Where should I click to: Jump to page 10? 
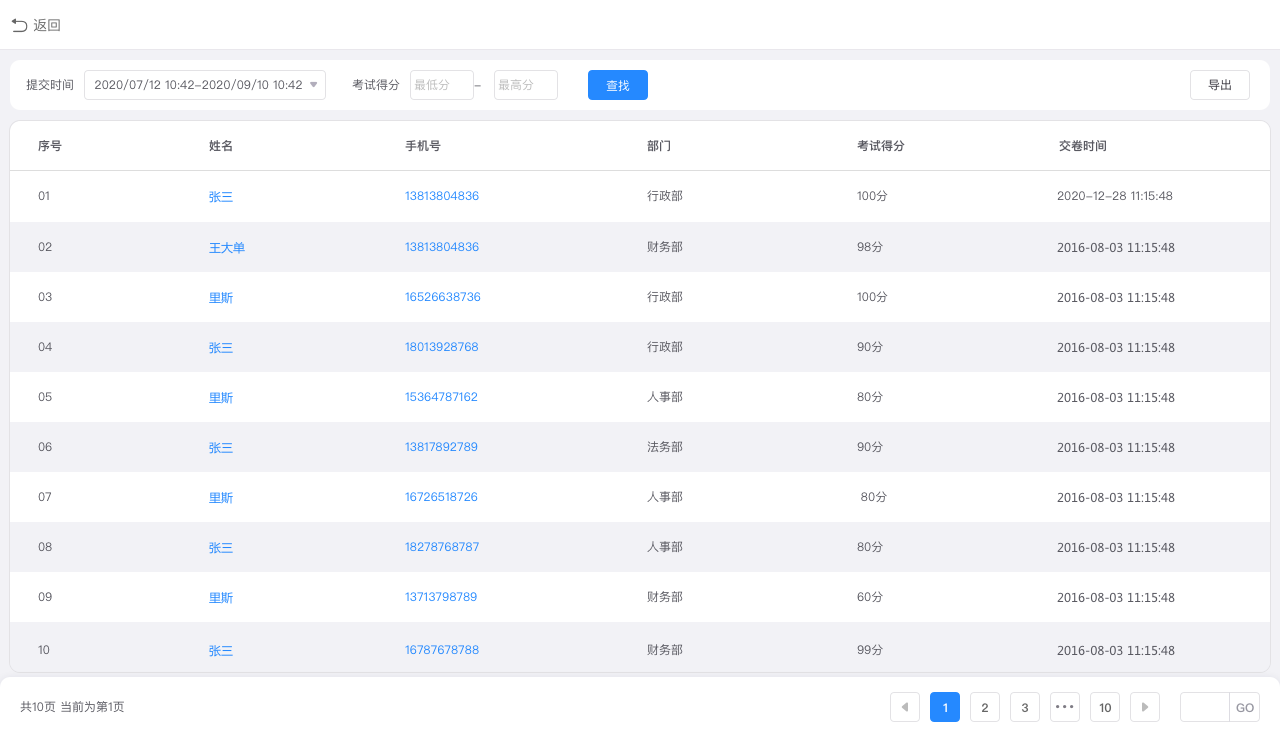pyautogui.click(x=1104, y=707)
